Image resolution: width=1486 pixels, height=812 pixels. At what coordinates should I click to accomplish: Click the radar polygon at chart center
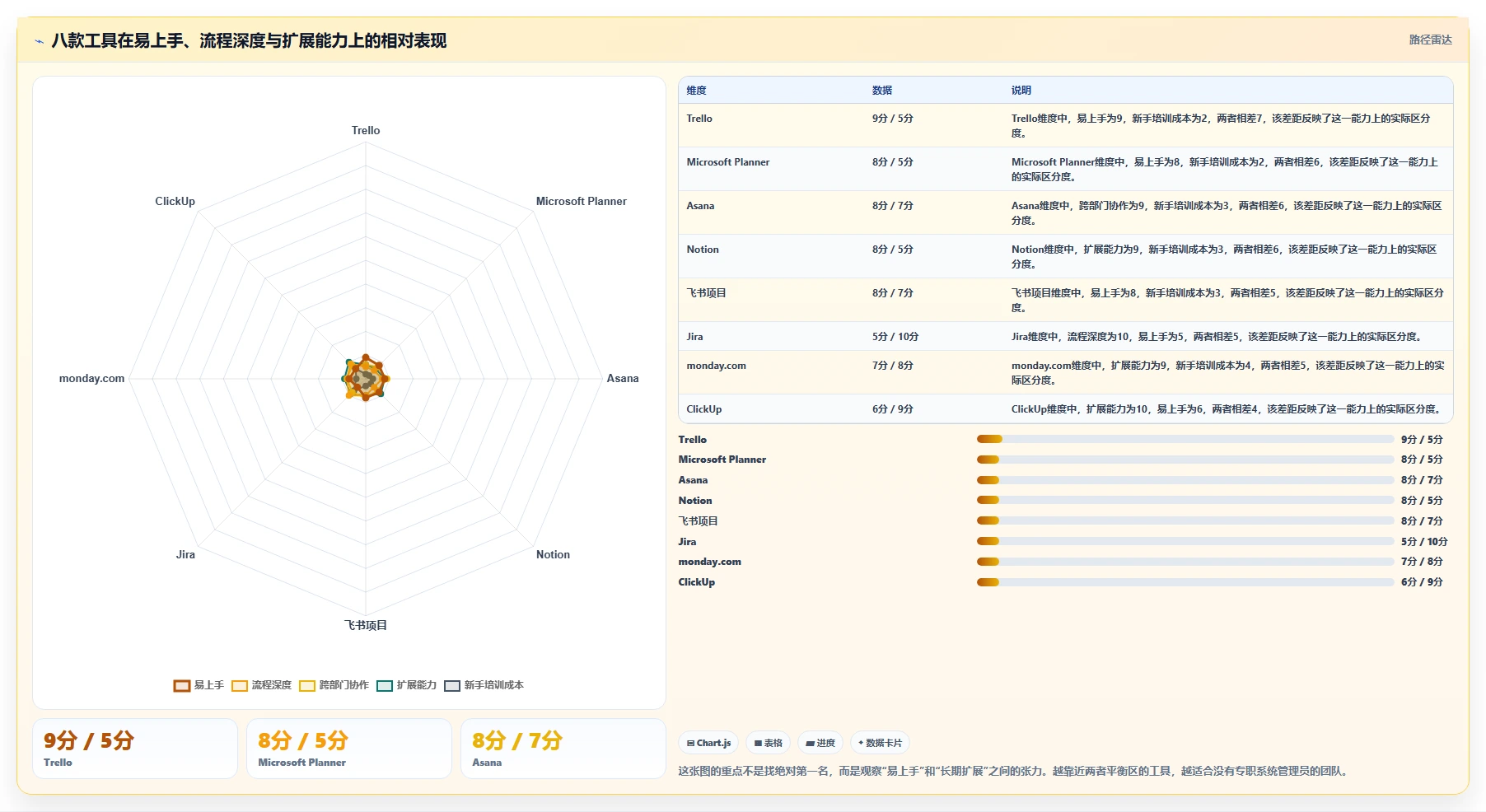click(x=366, y=378)
